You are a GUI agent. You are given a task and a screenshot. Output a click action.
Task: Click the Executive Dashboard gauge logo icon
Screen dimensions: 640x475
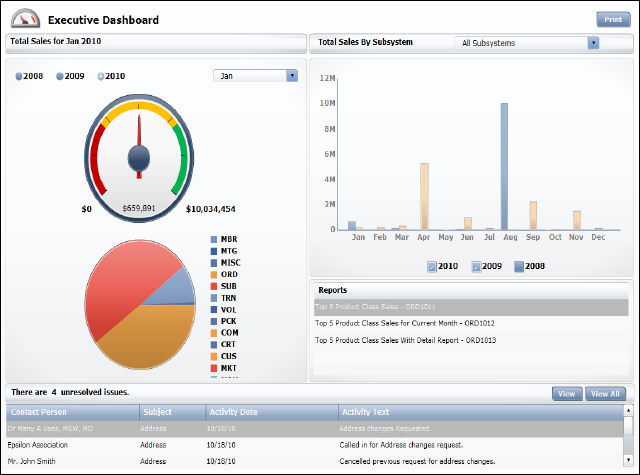(x=25, y=18)
